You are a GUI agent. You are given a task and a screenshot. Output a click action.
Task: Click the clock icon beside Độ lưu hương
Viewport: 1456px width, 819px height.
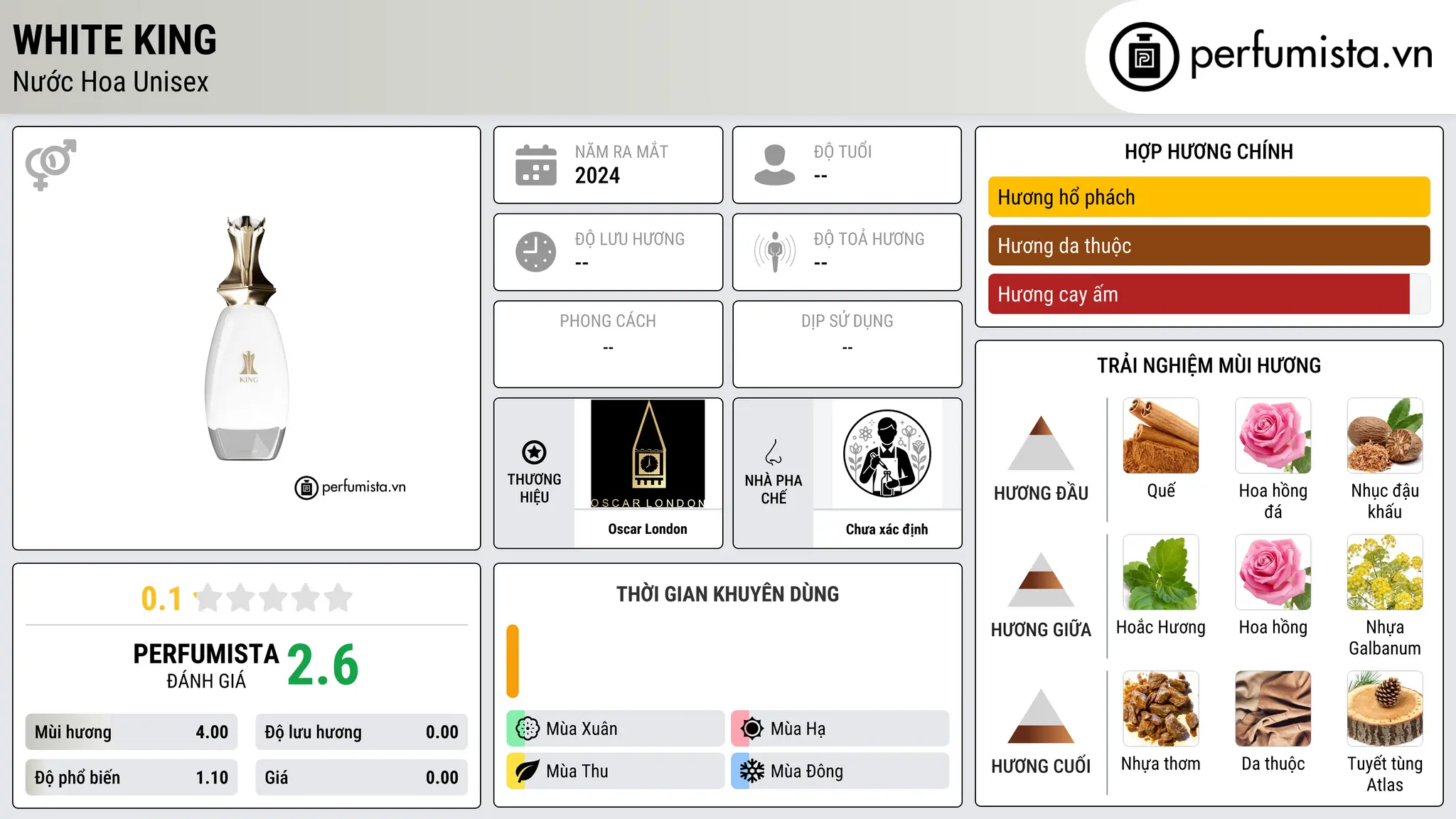[x=536, y=252]
